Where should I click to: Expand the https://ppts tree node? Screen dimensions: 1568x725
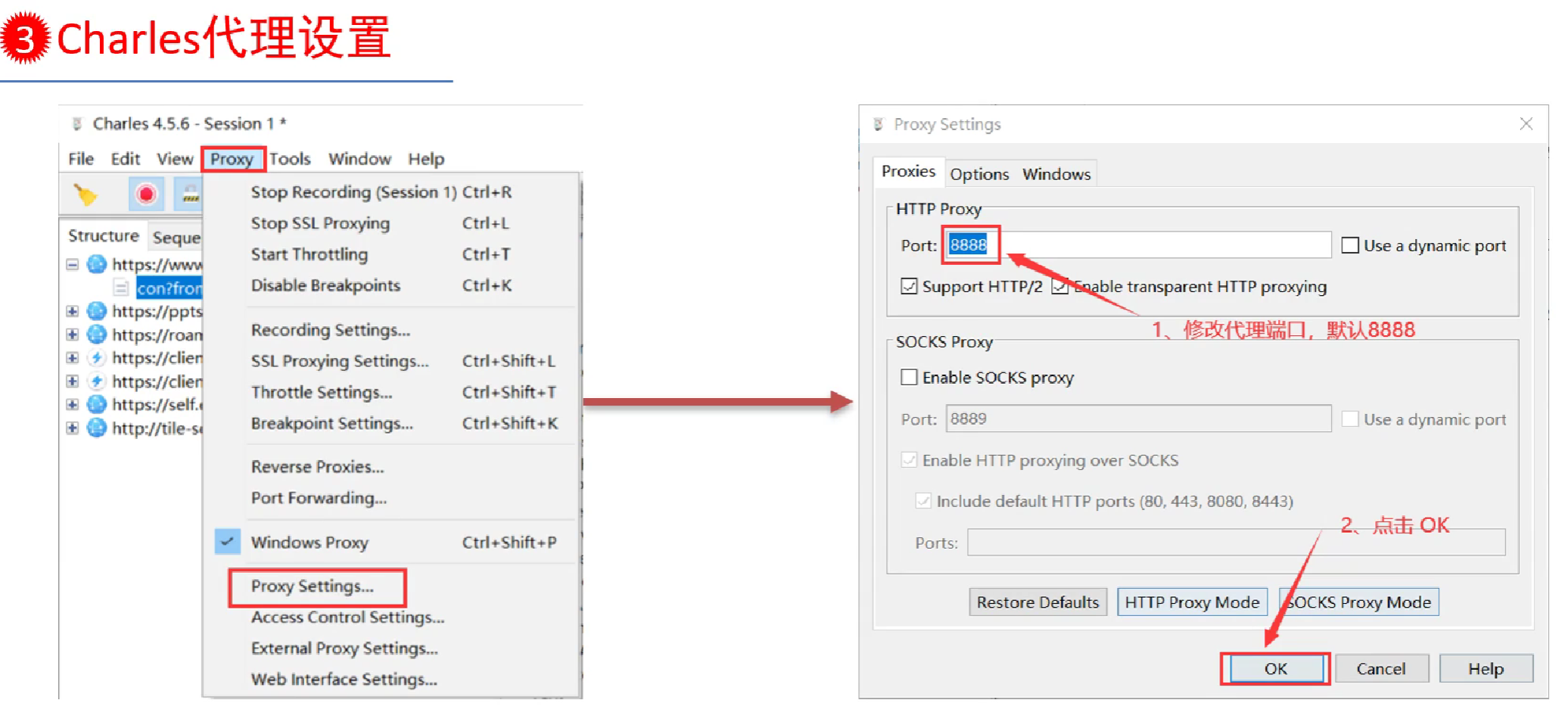click(73, 311)
